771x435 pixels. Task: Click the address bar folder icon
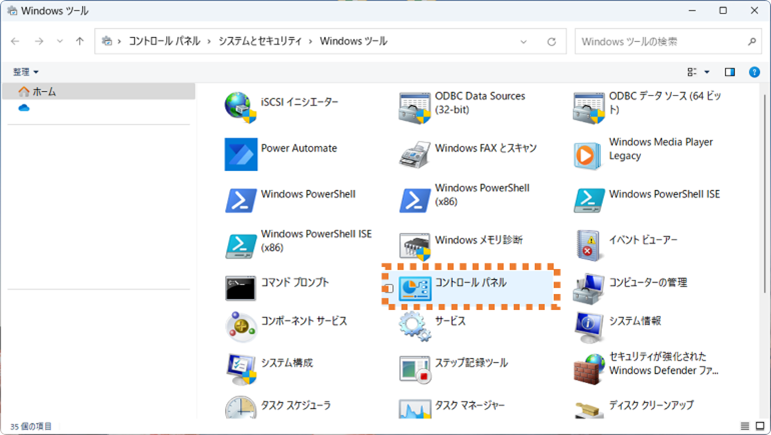(107, 41)
